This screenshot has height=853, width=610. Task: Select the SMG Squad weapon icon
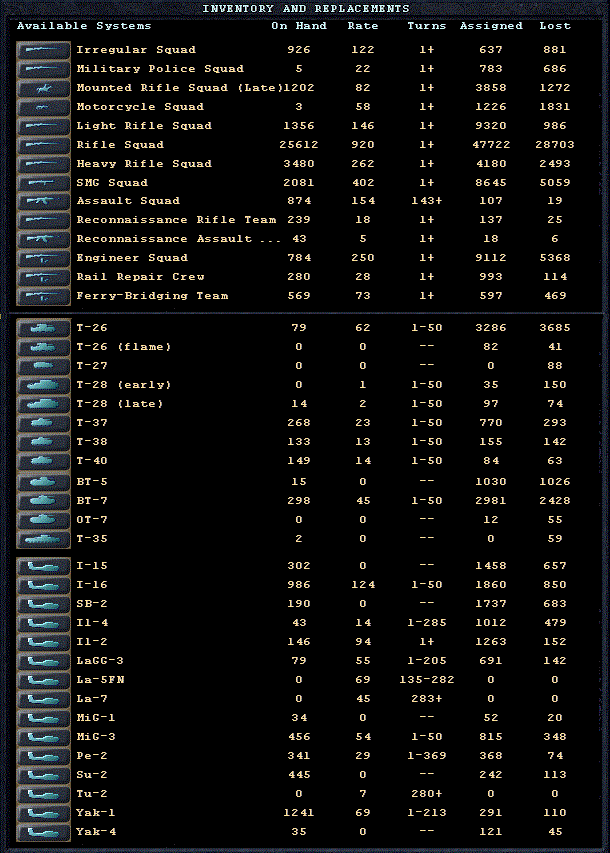point(44,183)
